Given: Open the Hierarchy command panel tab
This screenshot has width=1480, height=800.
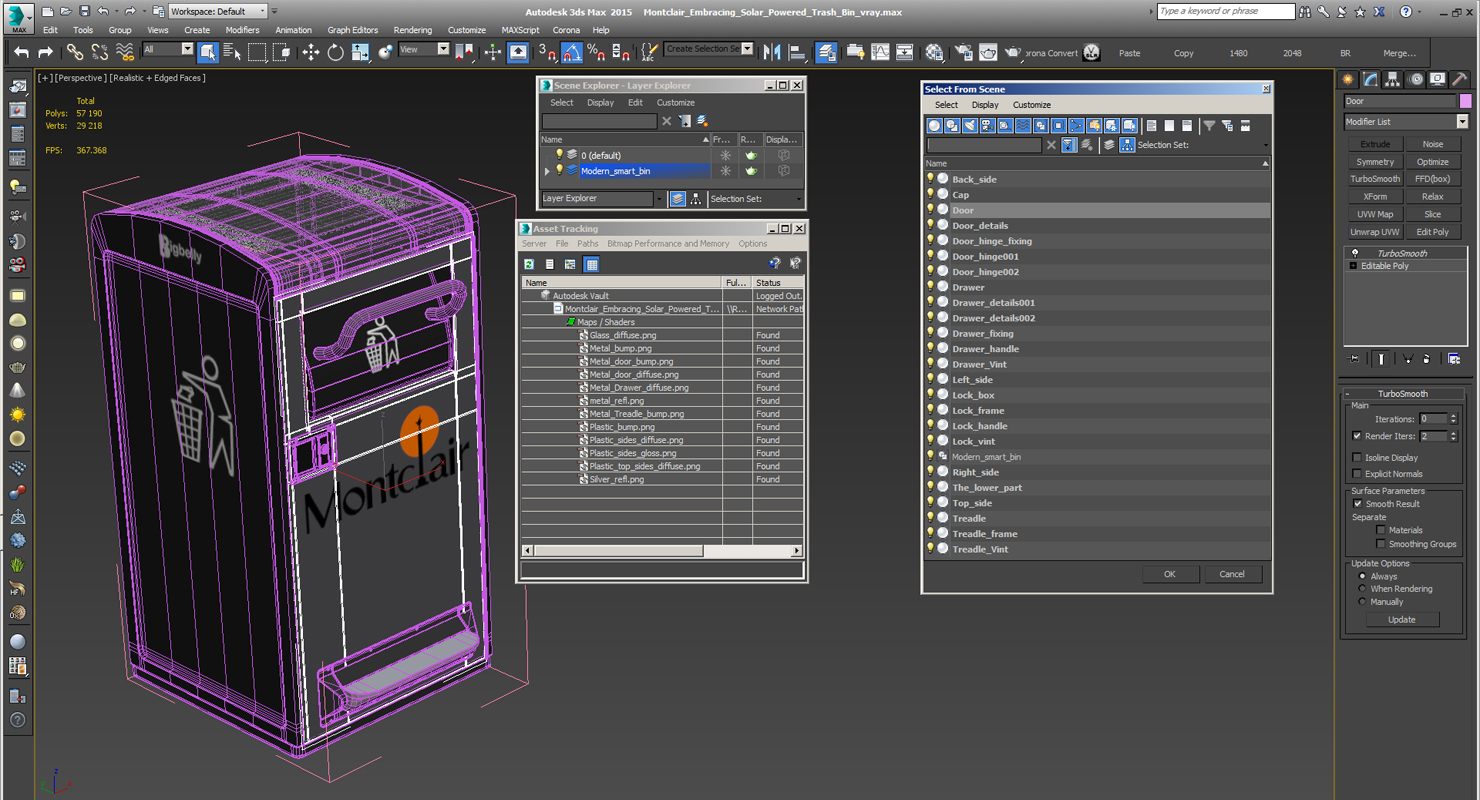Looking at the screenshot, I should point(1393,79).
